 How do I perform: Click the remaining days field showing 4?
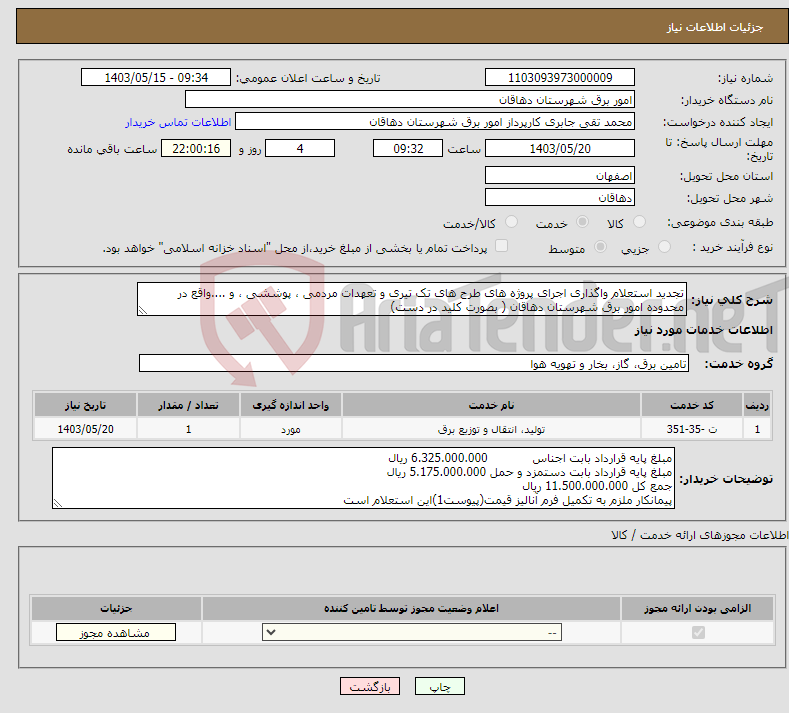tap(300, 148)
